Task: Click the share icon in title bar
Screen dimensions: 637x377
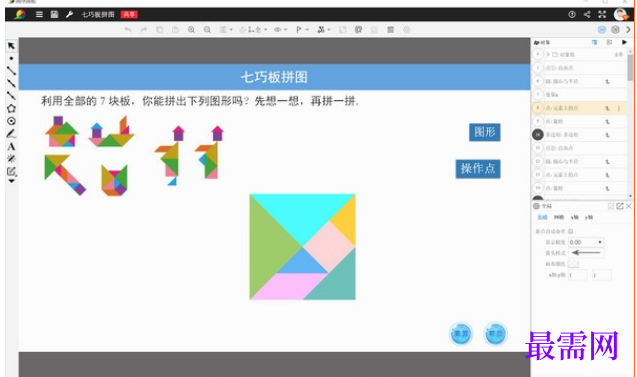Action: 587,14
